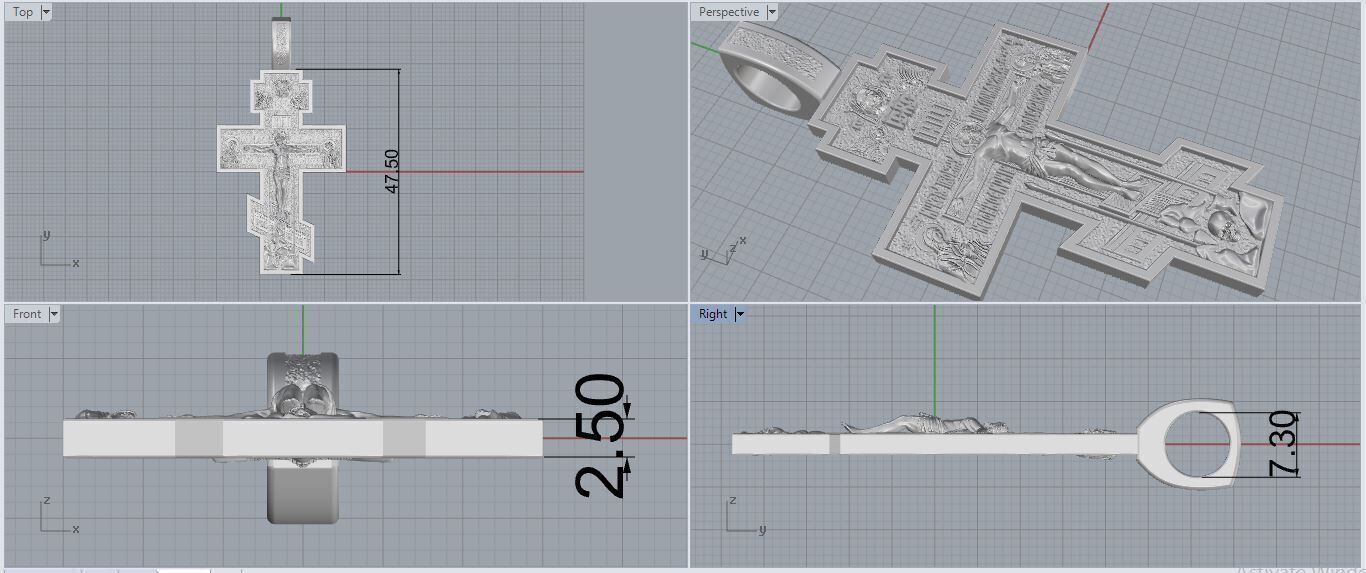Open the Top viewport dropdown arrow
1366x573 pixels.
point(46,12)
